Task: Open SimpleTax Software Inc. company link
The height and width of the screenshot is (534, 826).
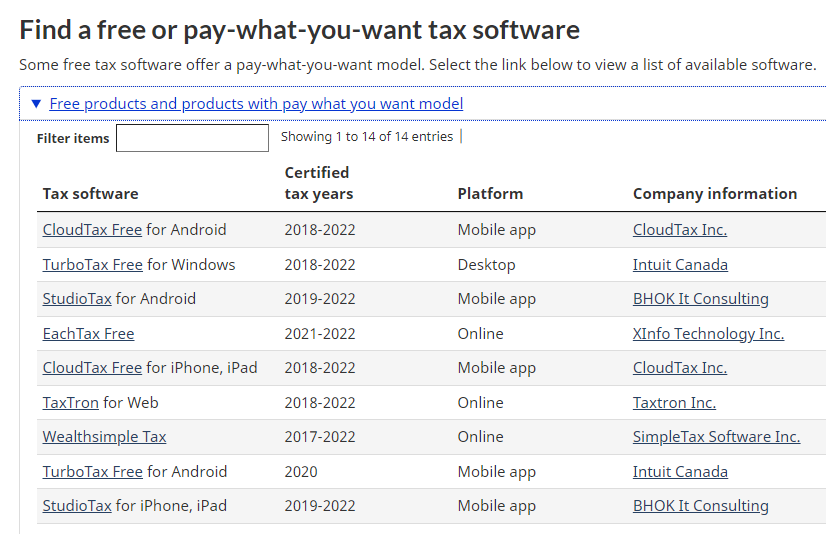Action: 716,437
